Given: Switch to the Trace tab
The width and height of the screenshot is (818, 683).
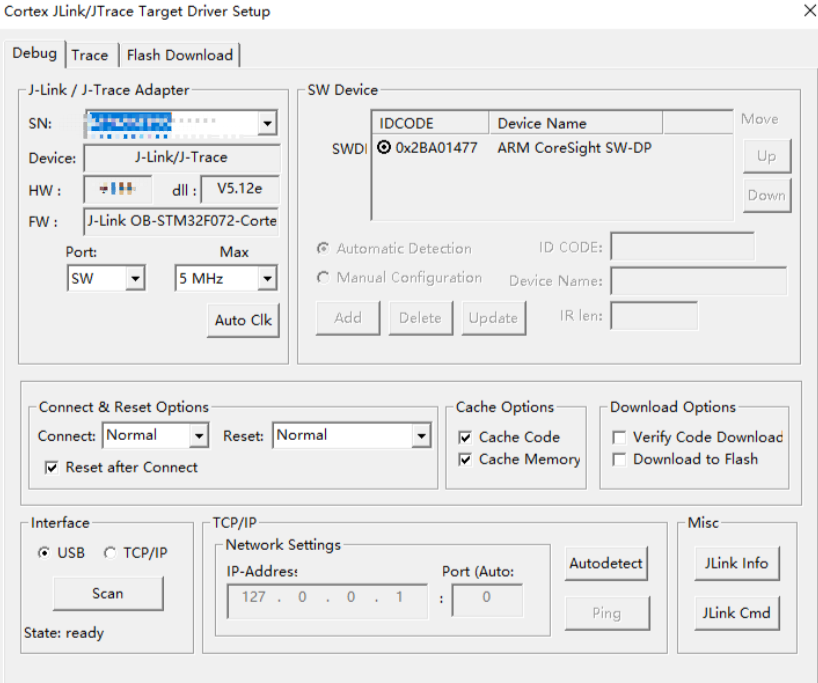Looking at the screenshot, I should click(90, 55).
